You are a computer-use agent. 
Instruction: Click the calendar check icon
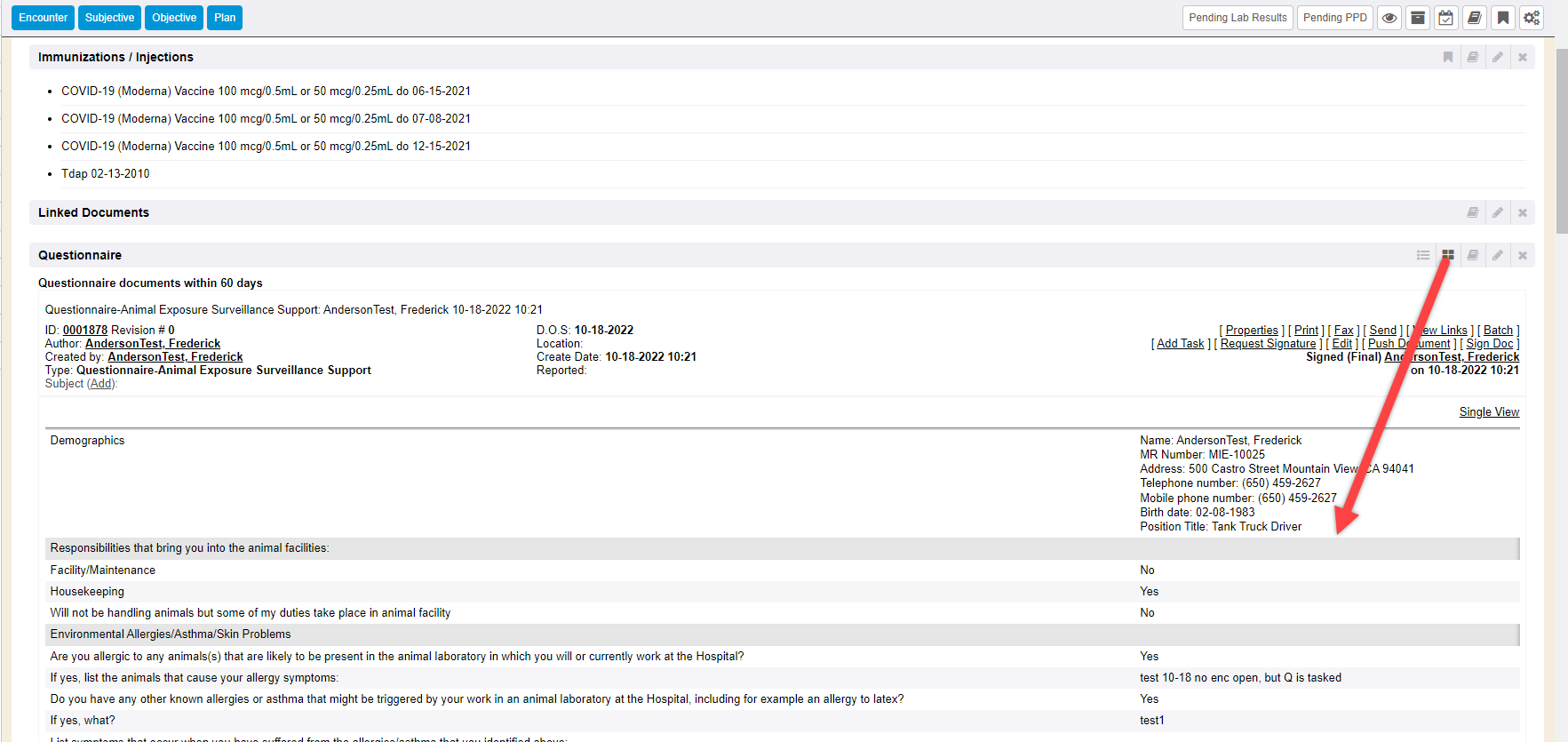tap(1446, 18)
